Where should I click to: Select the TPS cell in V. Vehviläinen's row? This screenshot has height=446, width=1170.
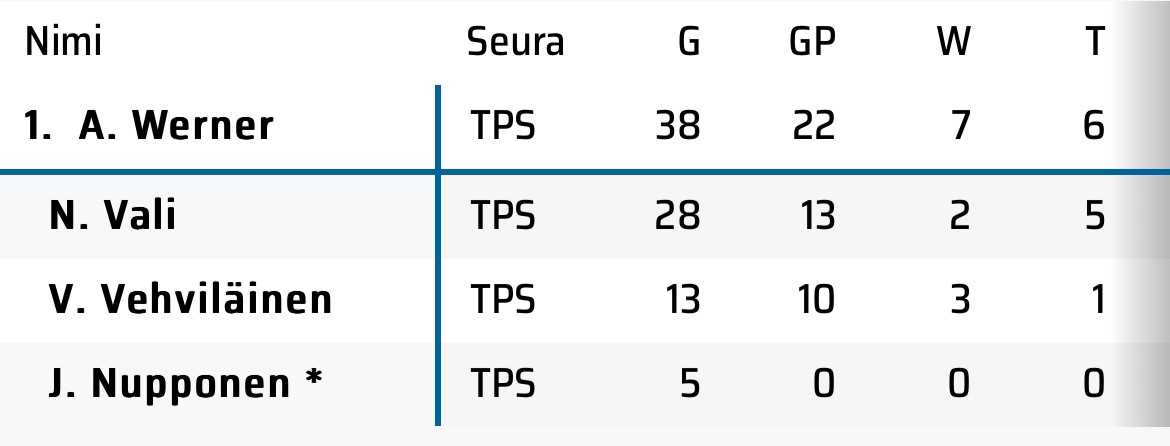point(503,299)
